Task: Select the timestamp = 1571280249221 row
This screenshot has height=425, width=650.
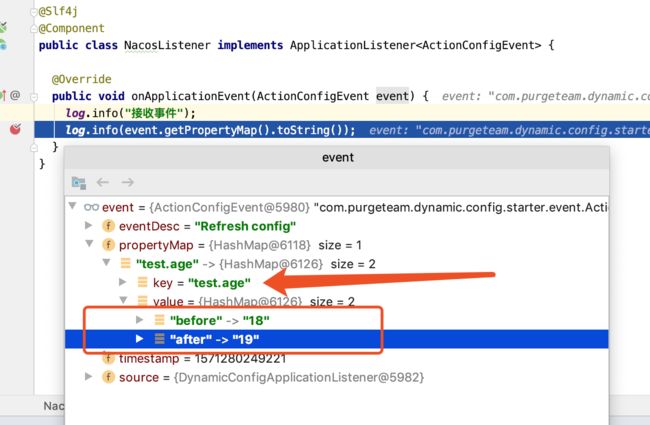Action: [337, 358]
